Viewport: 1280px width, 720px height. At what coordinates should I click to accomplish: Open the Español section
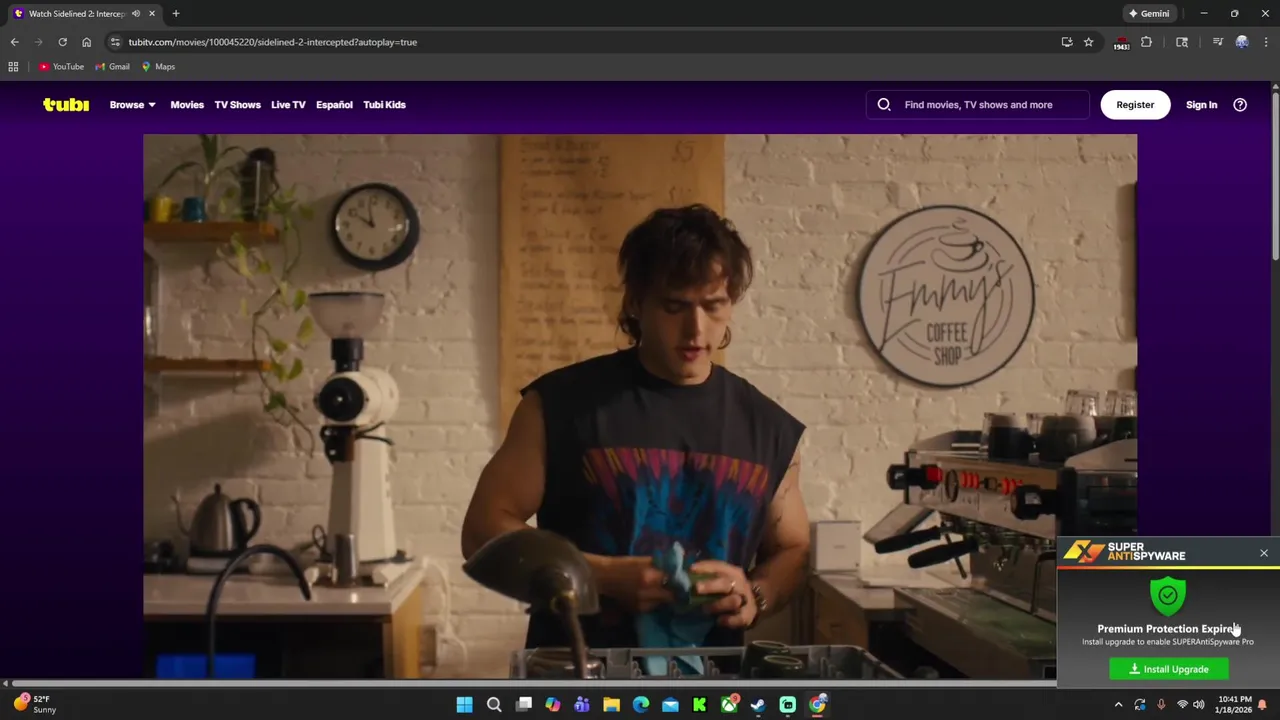(x=334, y=104)
